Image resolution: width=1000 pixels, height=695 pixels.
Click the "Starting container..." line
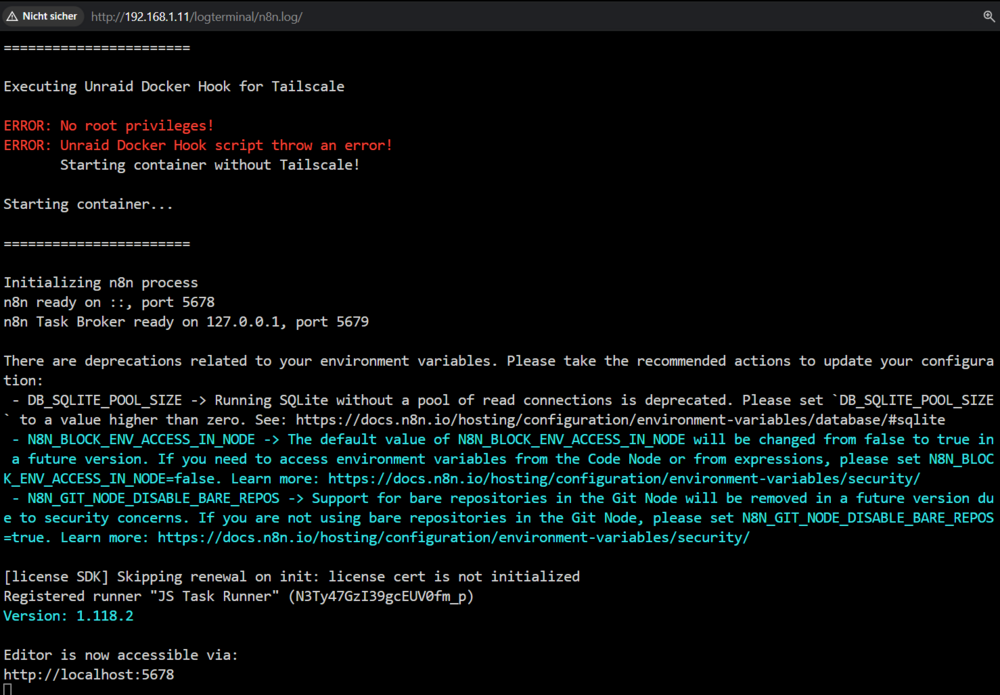point(88,204)
